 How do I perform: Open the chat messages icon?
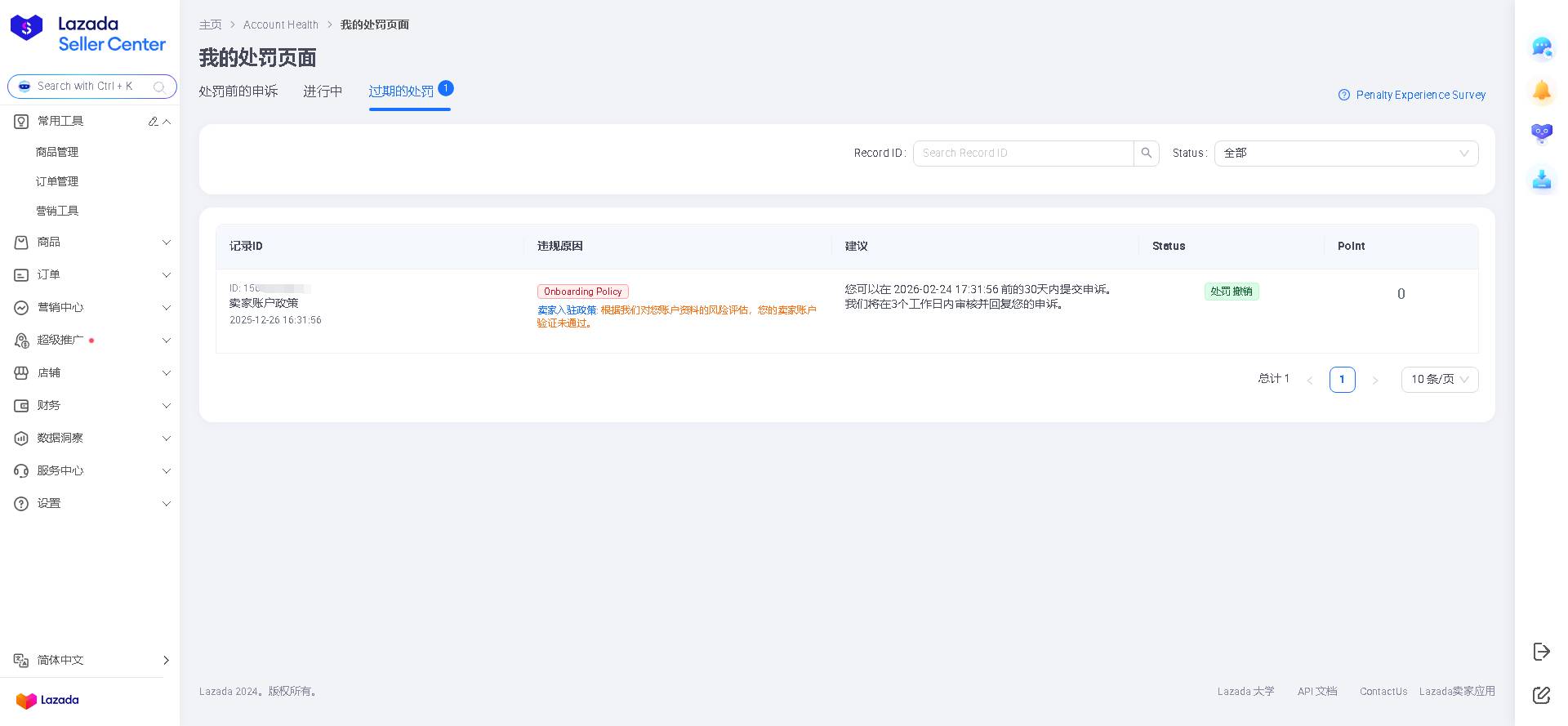[x=1542, y=47]
